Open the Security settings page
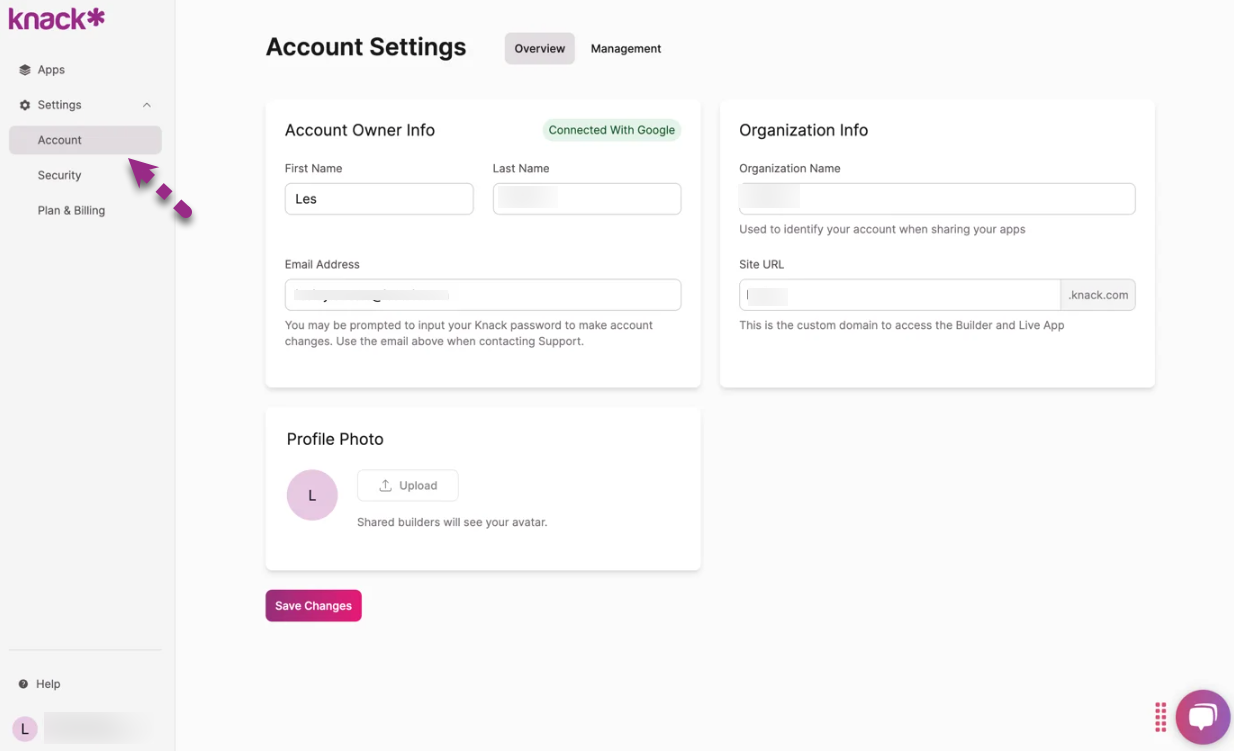The width and height of the screenshot is (1234, 754). 59,175
